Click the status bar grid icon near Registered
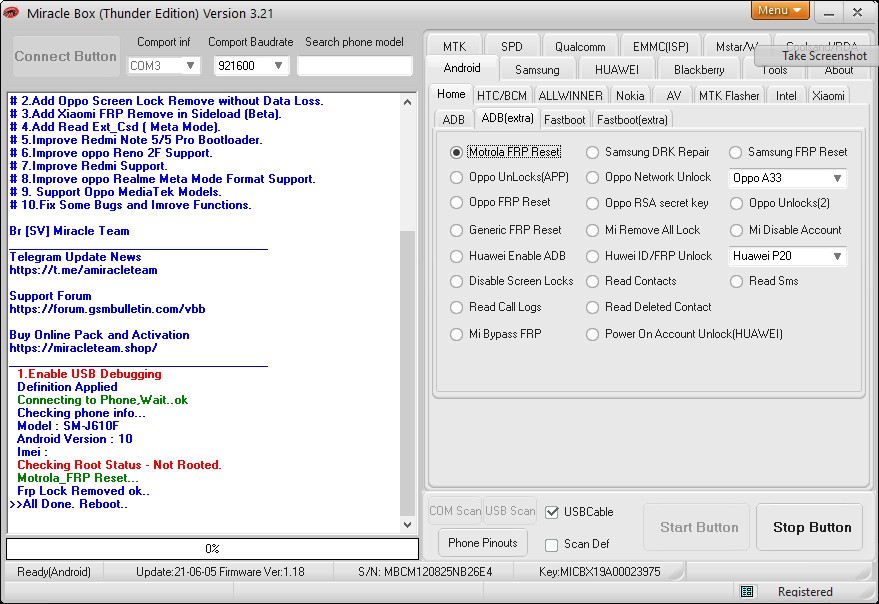The image size is (879, 604). coord(747,591)
